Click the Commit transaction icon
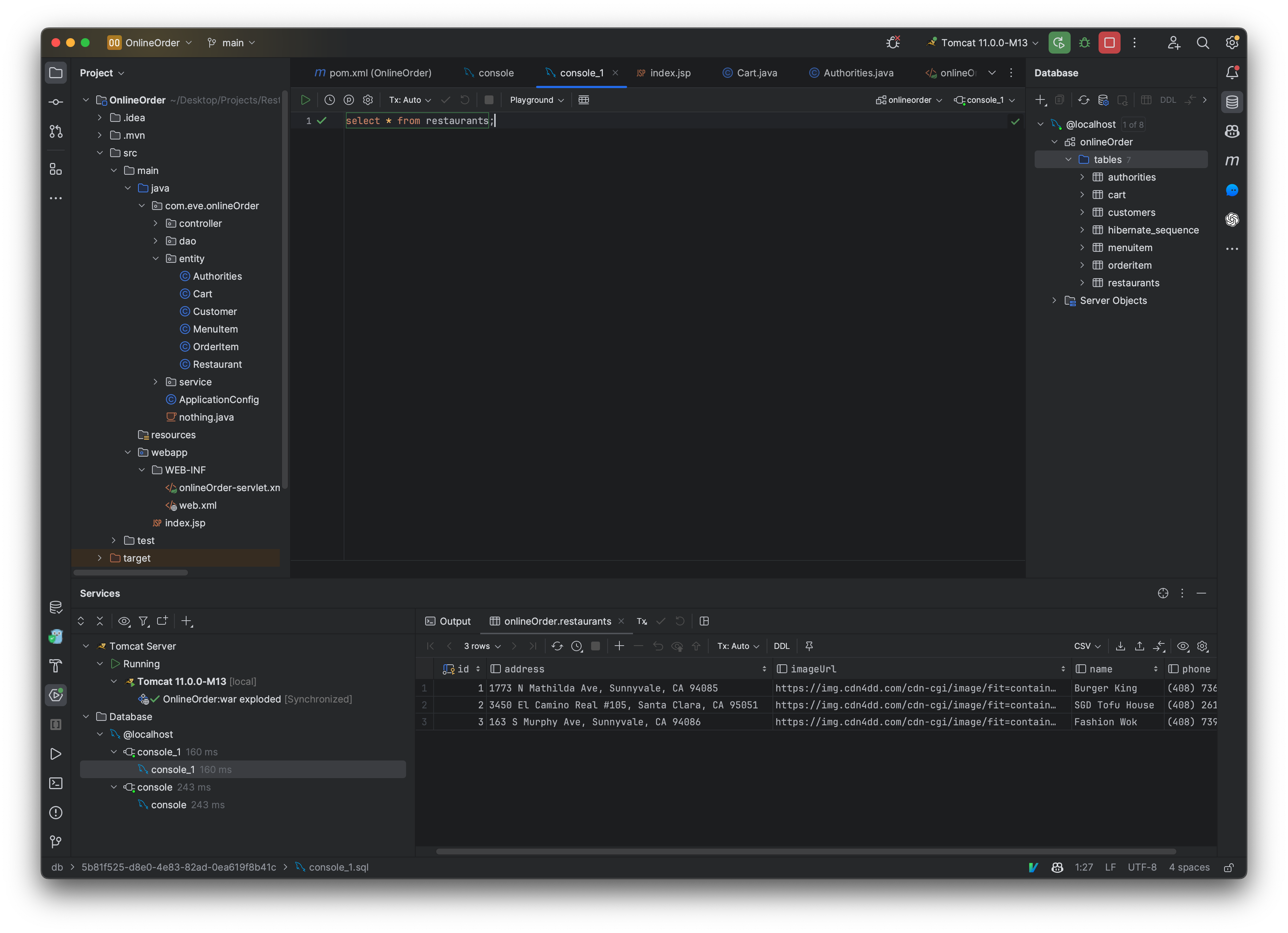Viewport: 1288px width, 933px height. [446, 100]
